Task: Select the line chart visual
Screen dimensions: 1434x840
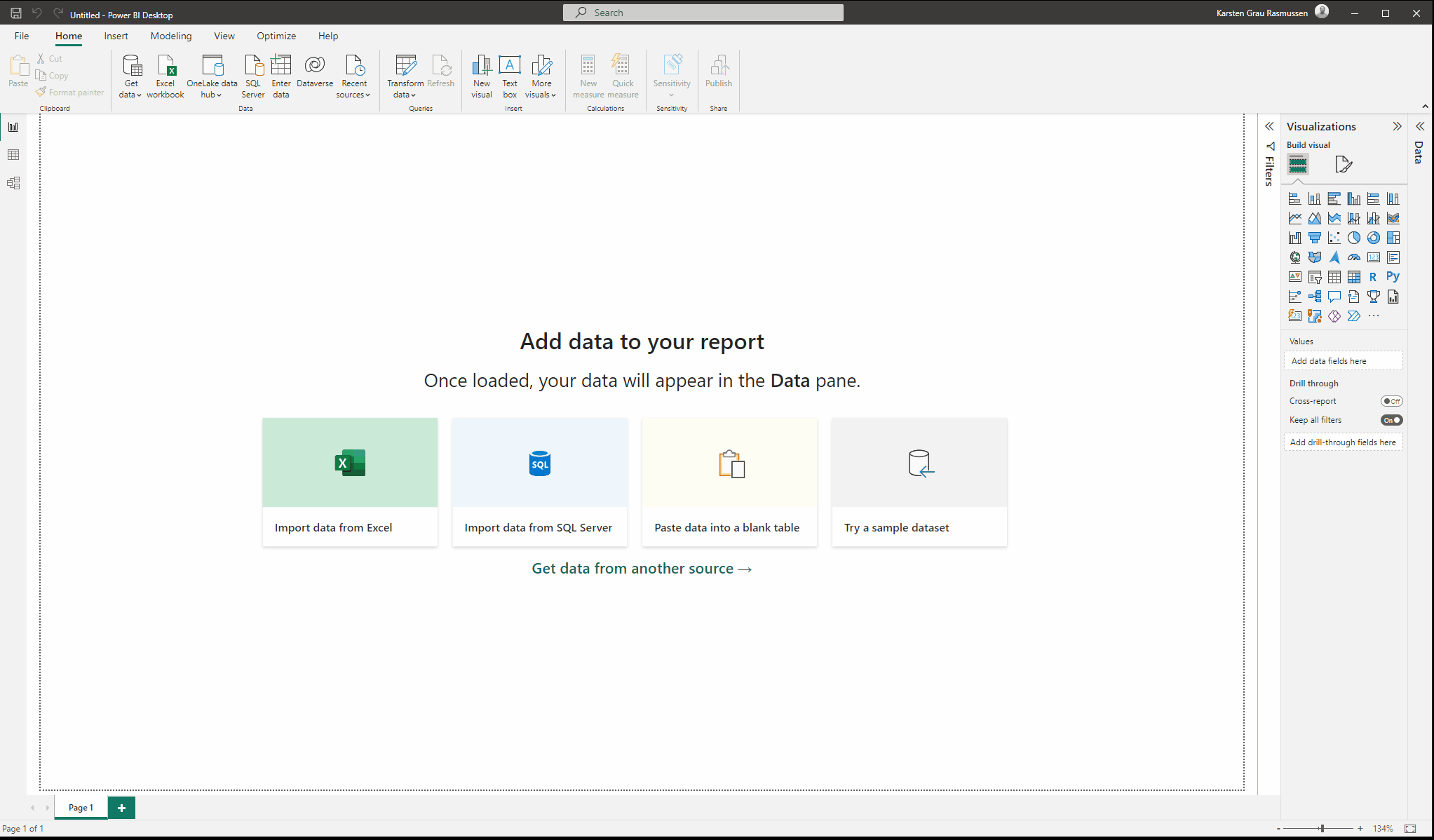Action: (1295, 219)
